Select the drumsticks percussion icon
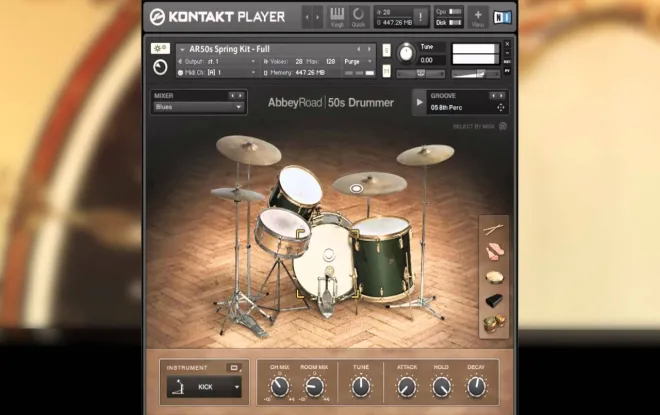660x415 pixels. [x=493, y=229]
